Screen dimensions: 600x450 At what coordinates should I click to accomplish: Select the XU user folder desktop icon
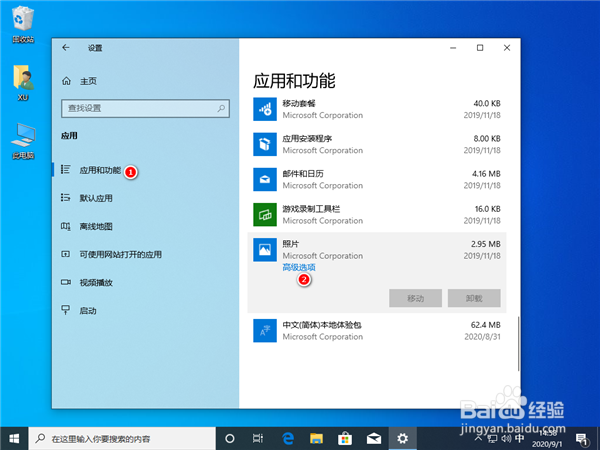[x=23, y=83]
